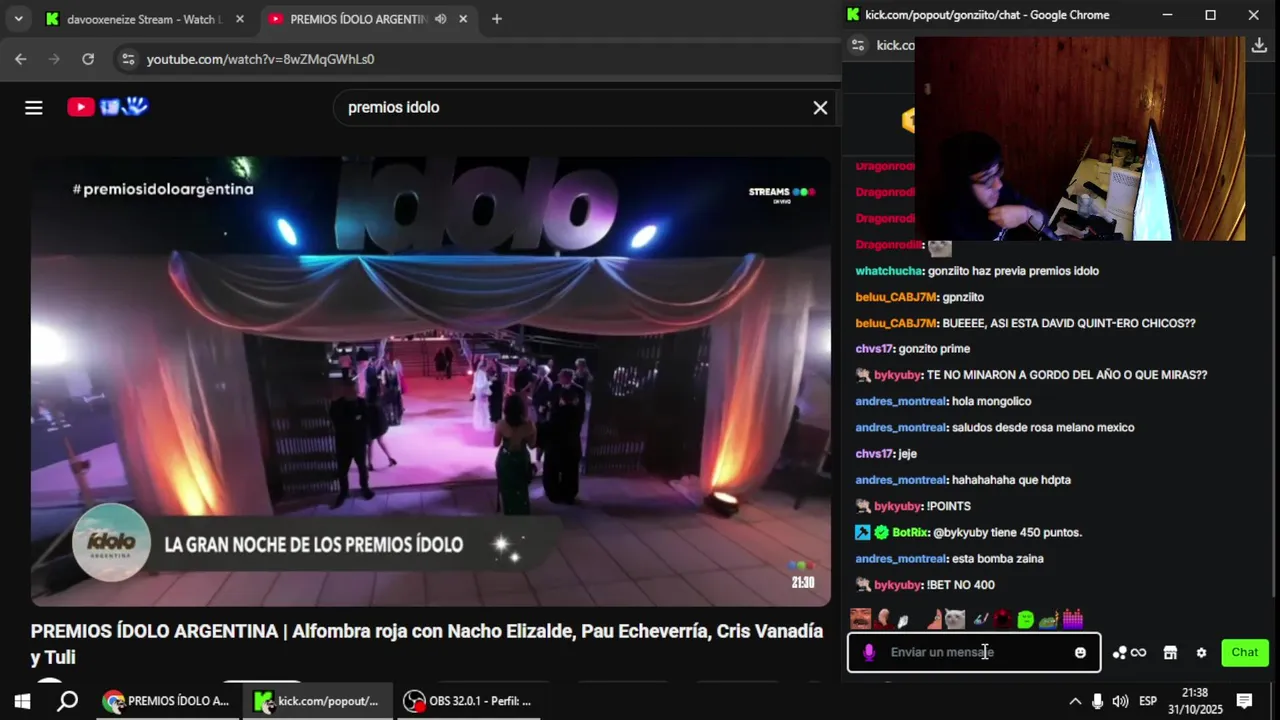Go to YouTube home via logo
The image size is (1280, 720).
pos(108,107)
